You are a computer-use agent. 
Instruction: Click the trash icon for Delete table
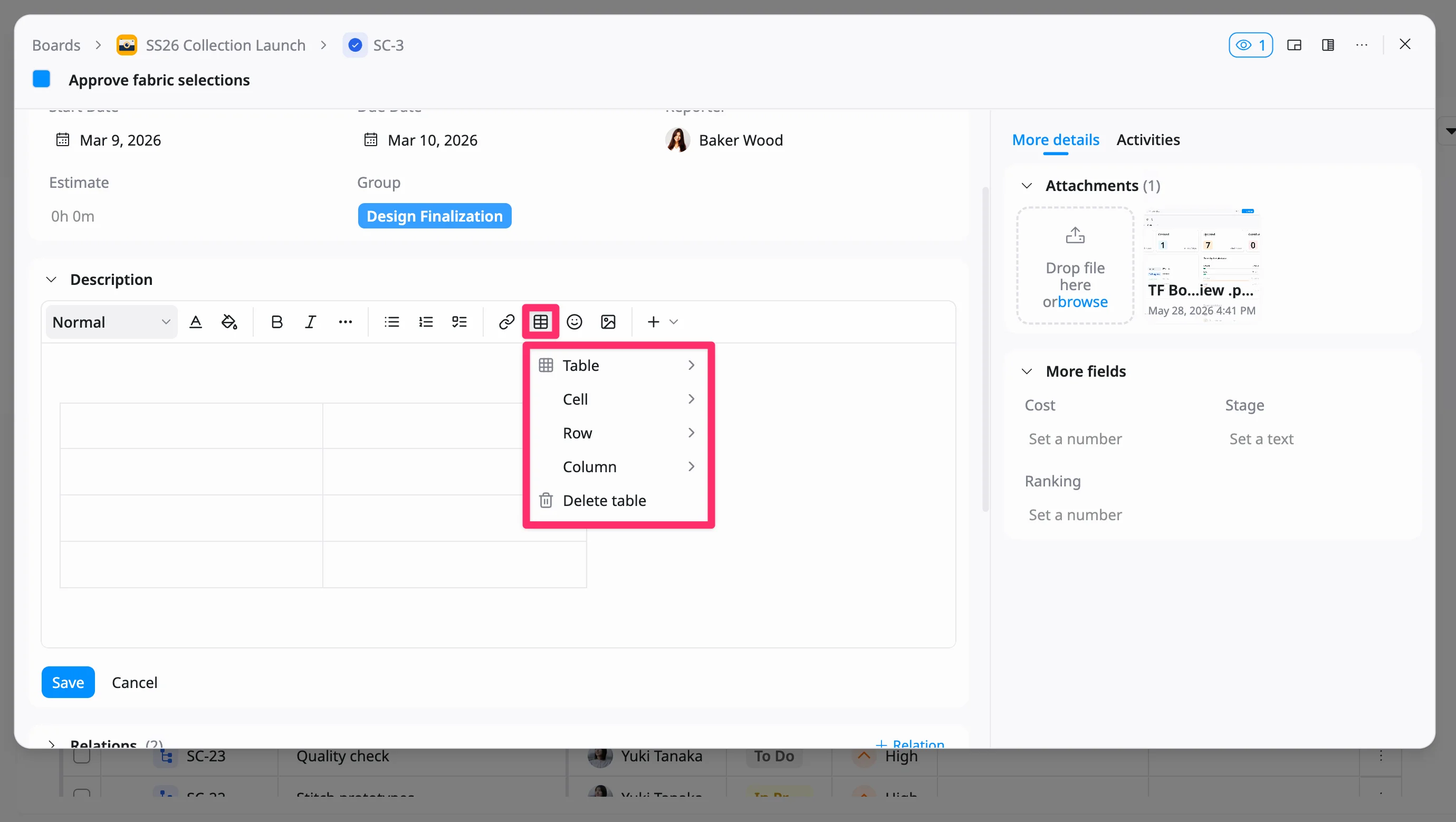point(546,500)
